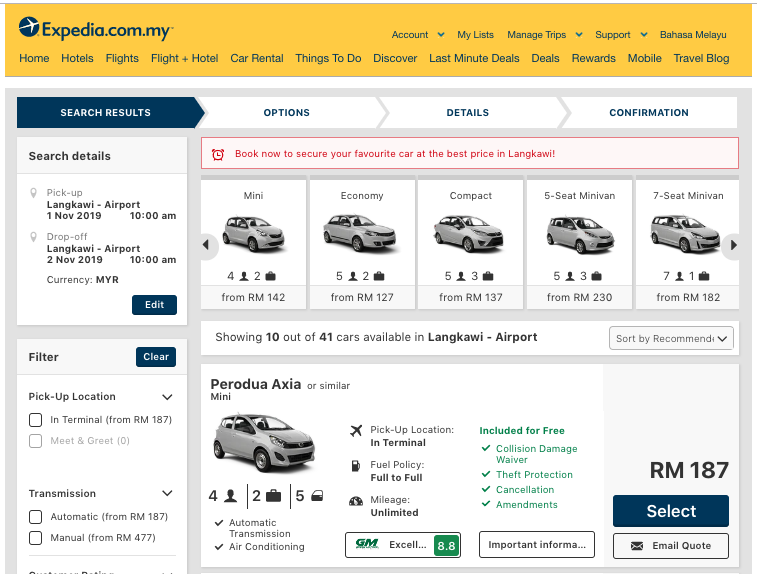The height and width of the screenshot is (574, 757).
Task: Click the envelope icon on Email Quote
Action: pyautogui.click(x=637, y=546)
